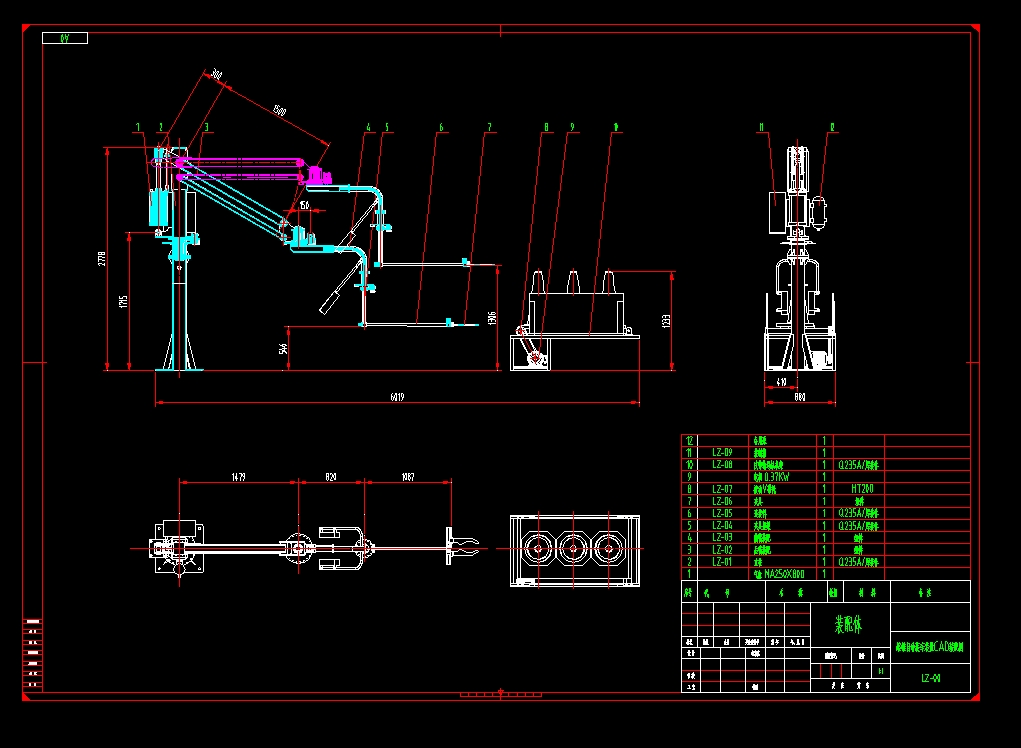
Task: Click the 2778 overall height dimension
Action: click(x=102, y=258)
